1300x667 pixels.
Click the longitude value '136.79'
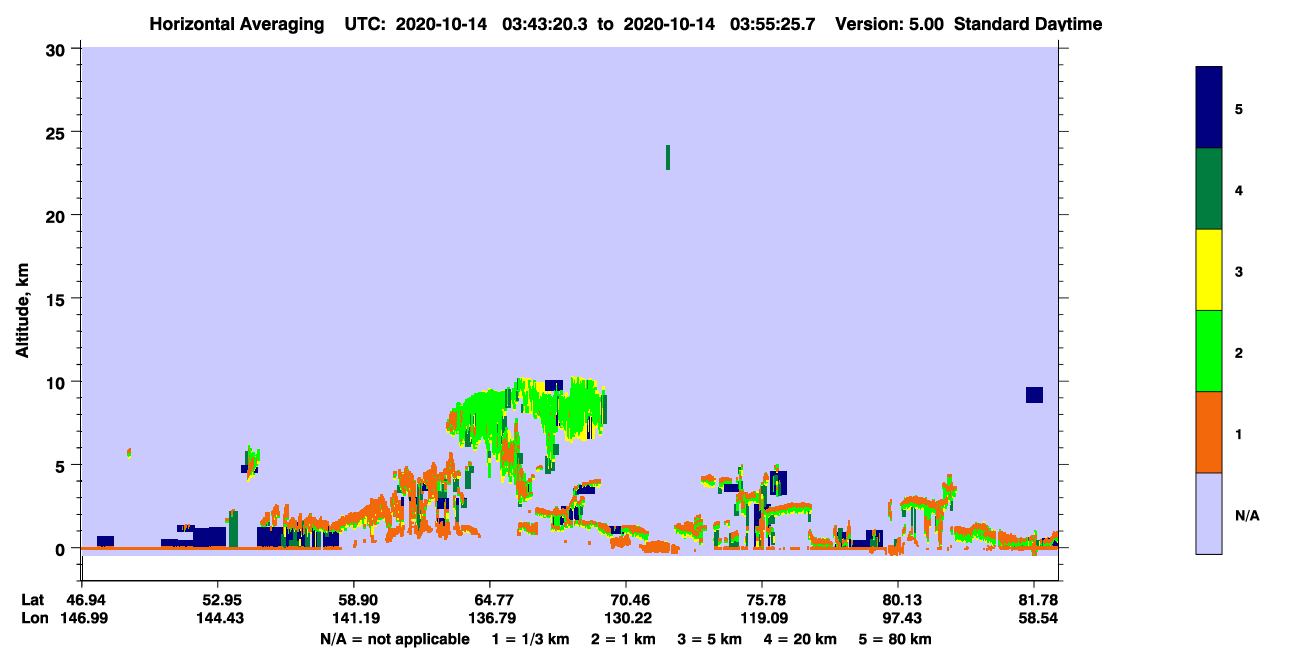(490, 618)
